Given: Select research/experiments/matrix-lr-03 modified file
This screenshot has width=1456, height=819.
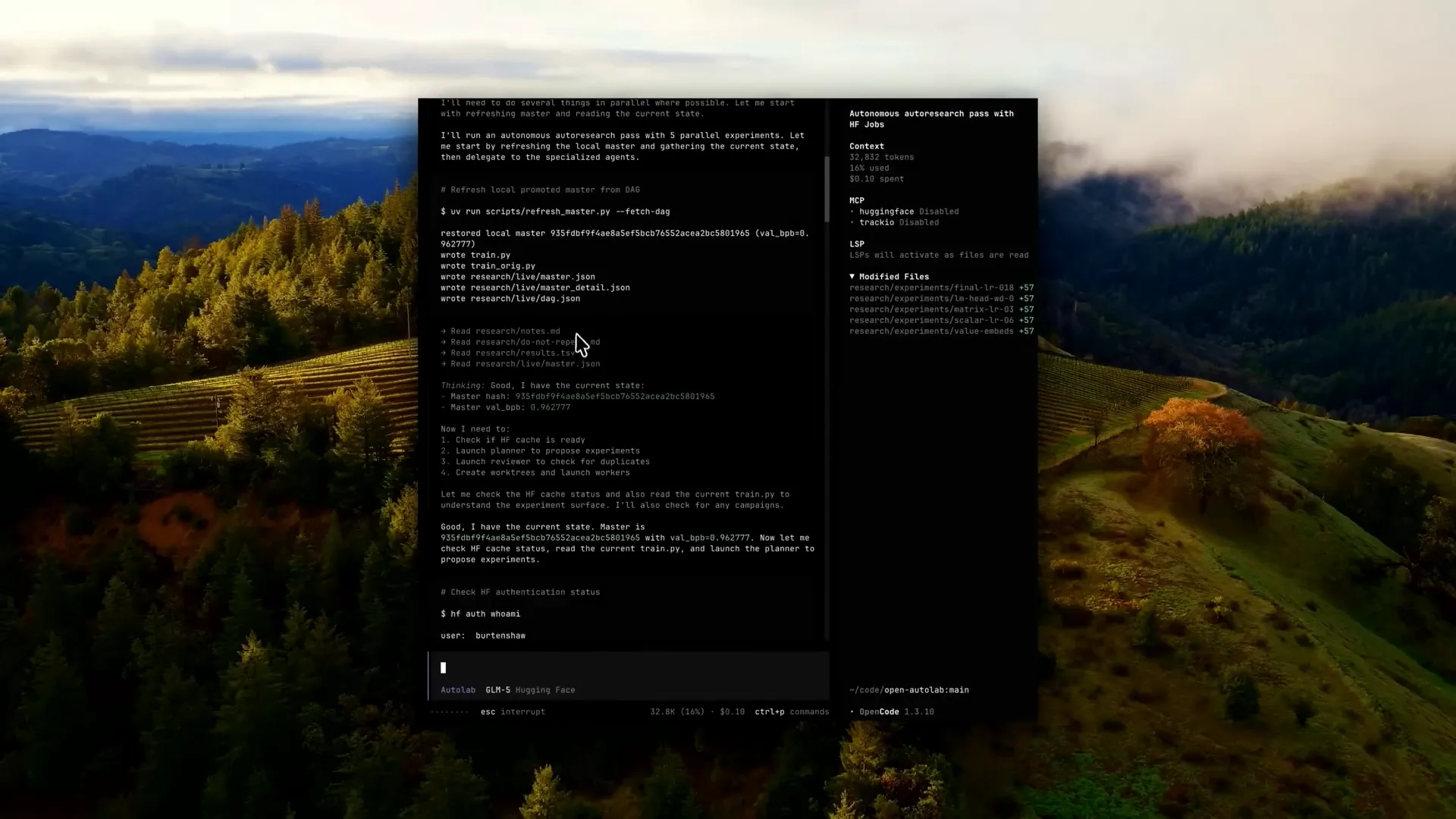Looking at the screenshot, I should (x=941, y=309).
